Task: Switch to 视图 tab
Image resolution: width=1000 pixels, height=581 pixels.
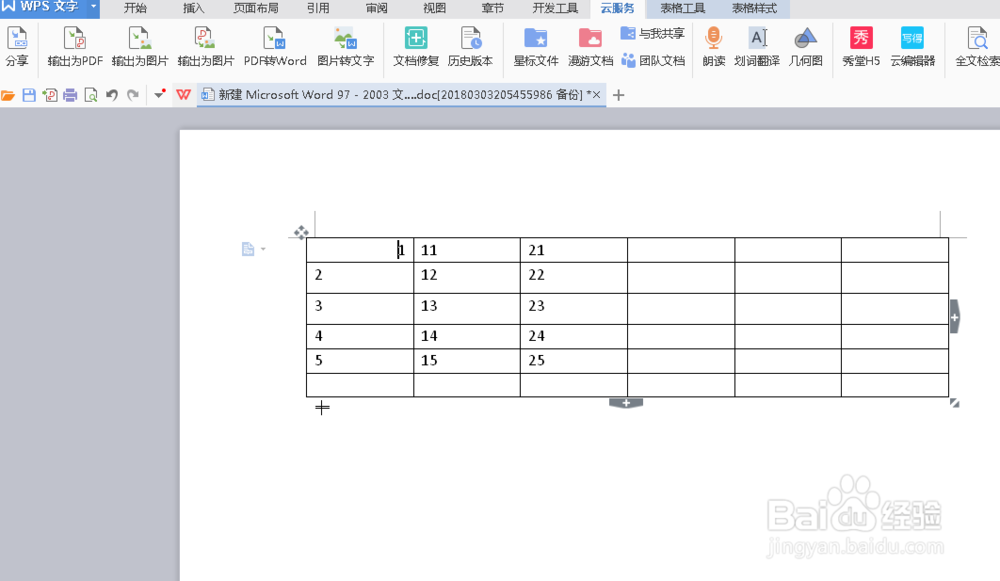Action: click(x=434, y=8)
